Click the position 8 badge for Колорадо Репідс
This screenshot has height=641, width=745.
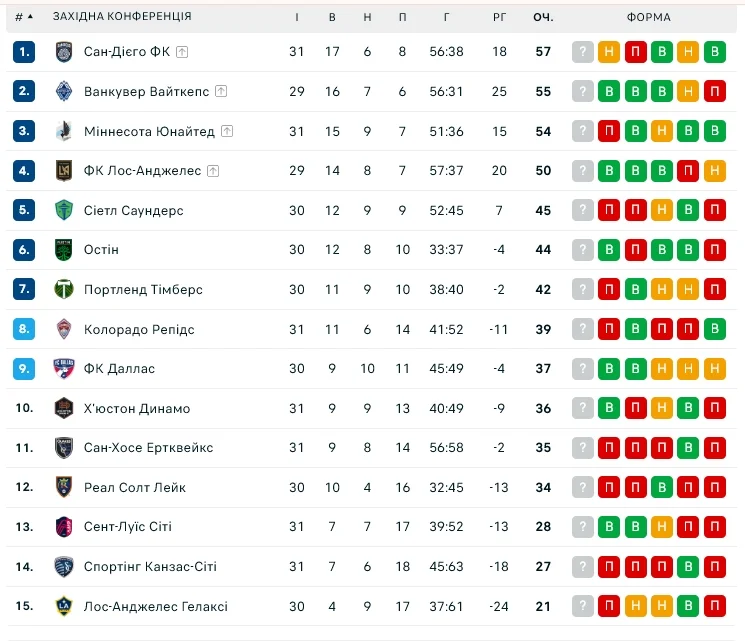click(25, 329)
